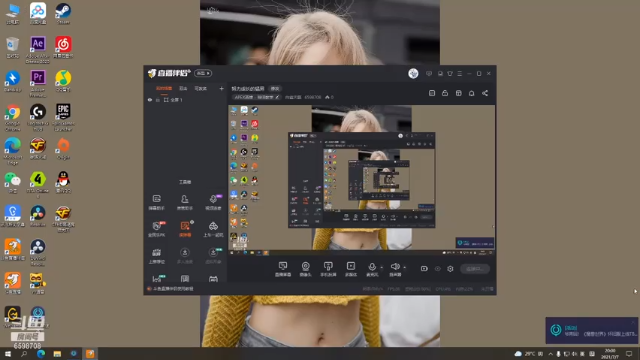Click the stream preview area in the companion window

362,180
